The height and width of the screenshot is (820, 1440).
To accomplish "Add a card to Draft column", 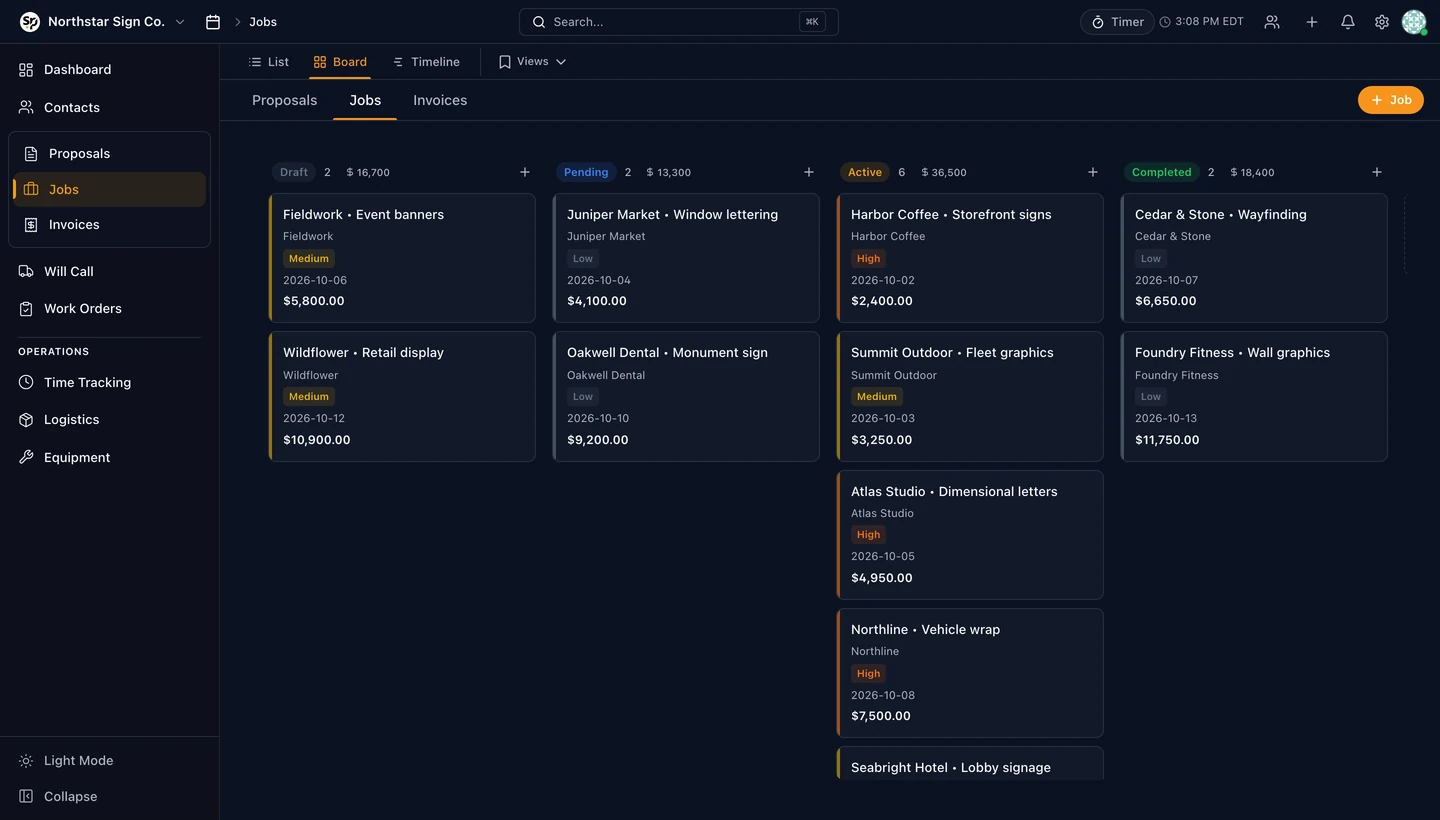I will 525,172.
